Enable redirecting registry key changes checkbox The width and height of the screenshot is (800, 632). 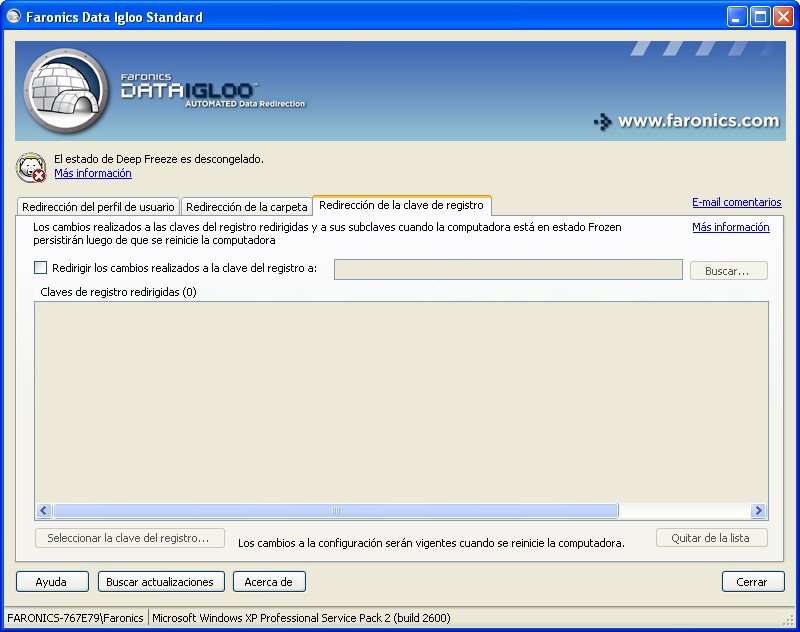(x=40, y=268)
